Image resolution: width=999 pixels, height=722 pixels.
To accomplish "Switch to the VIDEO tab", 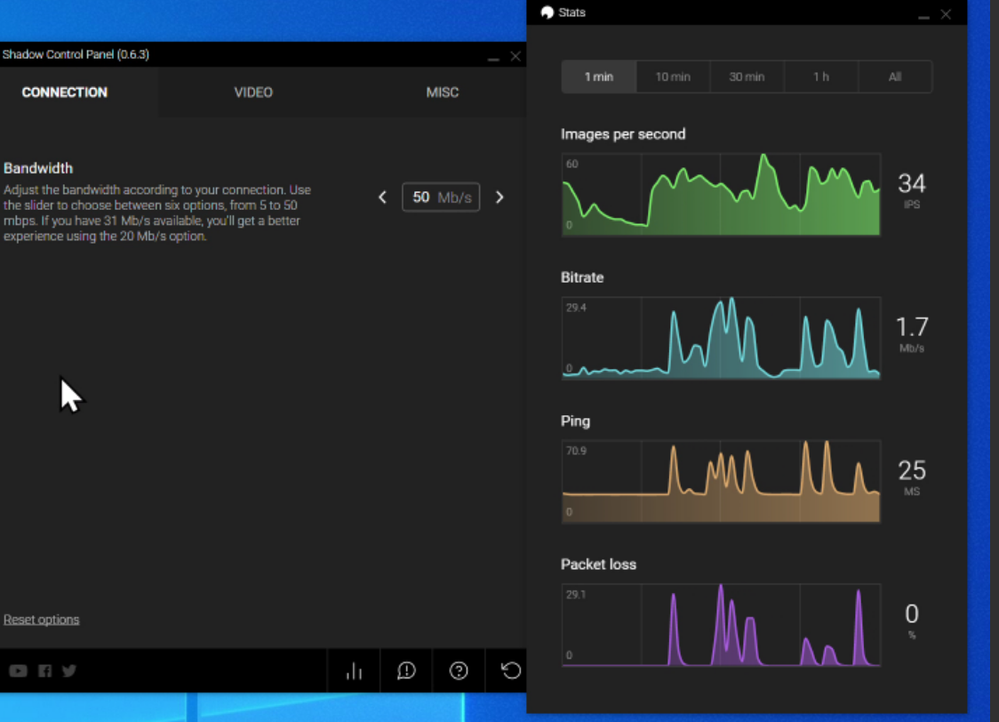I will [253, 92].
